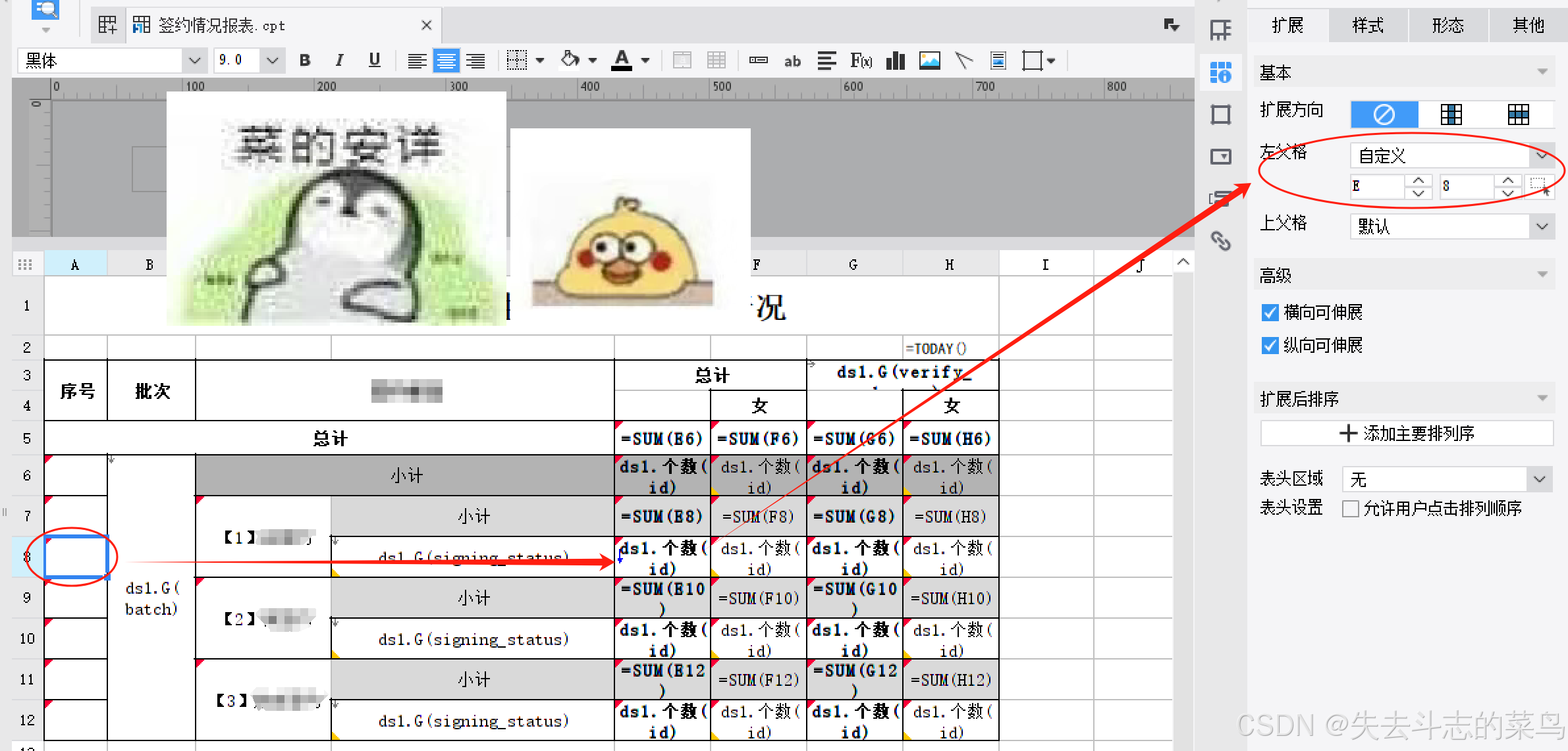
Task: Switch to the 形态 tab
Action: [1447, 26]
